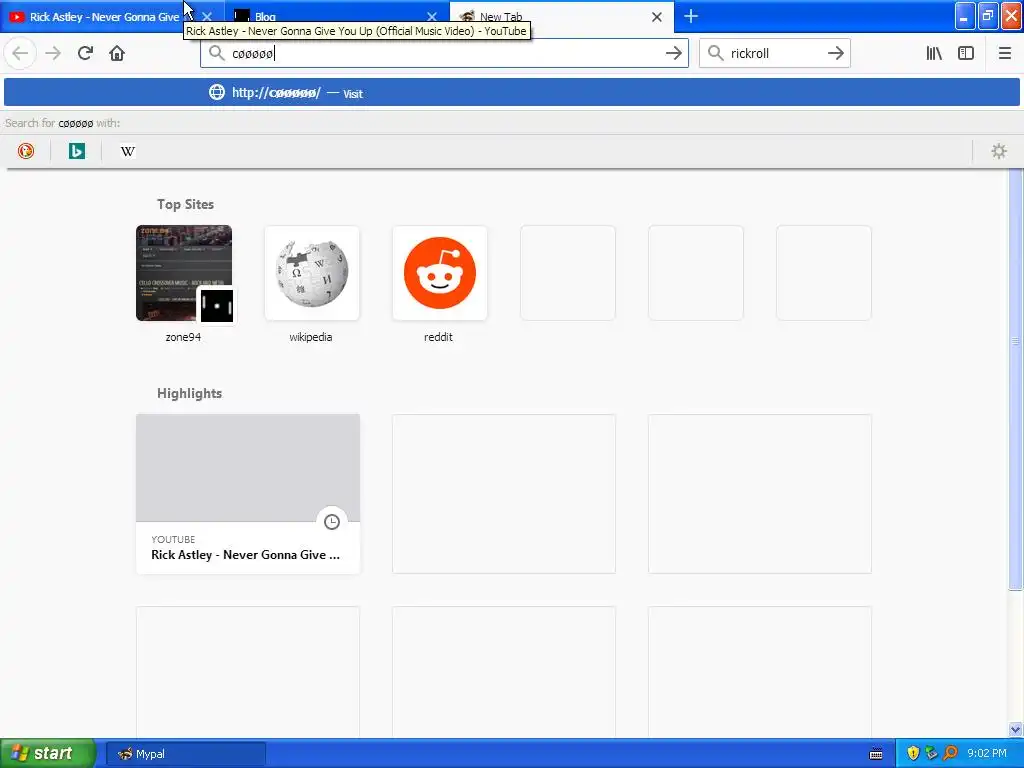Reload the current page
This screenshot has height=768, width=1024.
point(85,53)
